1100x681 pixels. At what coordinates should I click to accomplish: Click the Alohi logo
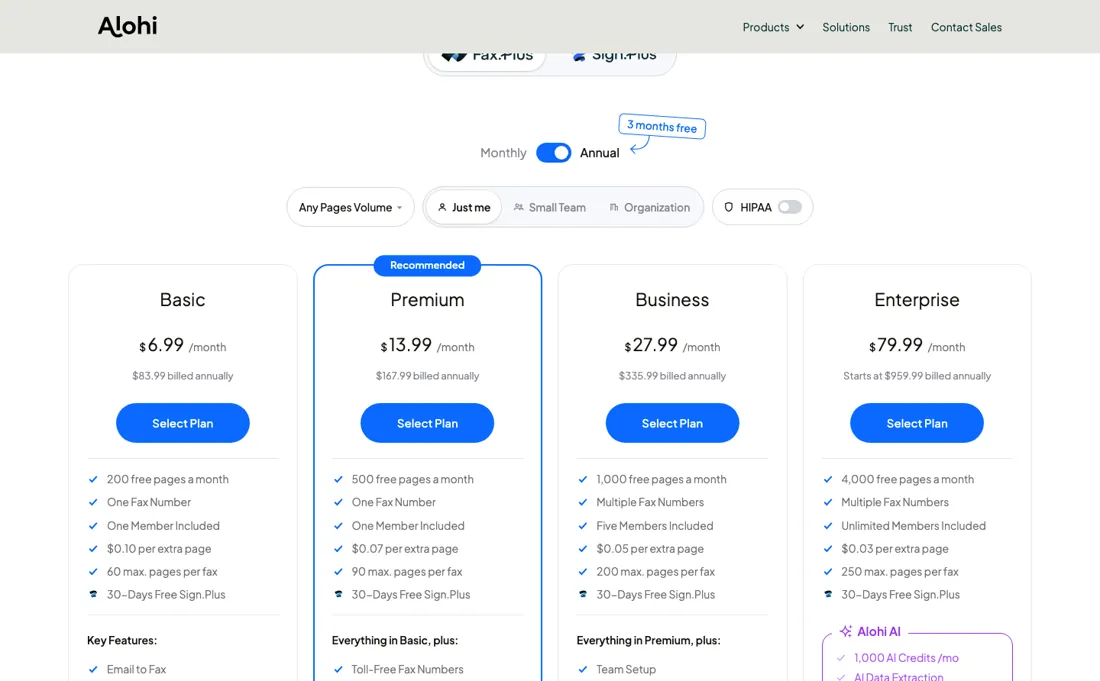point(127,27)
